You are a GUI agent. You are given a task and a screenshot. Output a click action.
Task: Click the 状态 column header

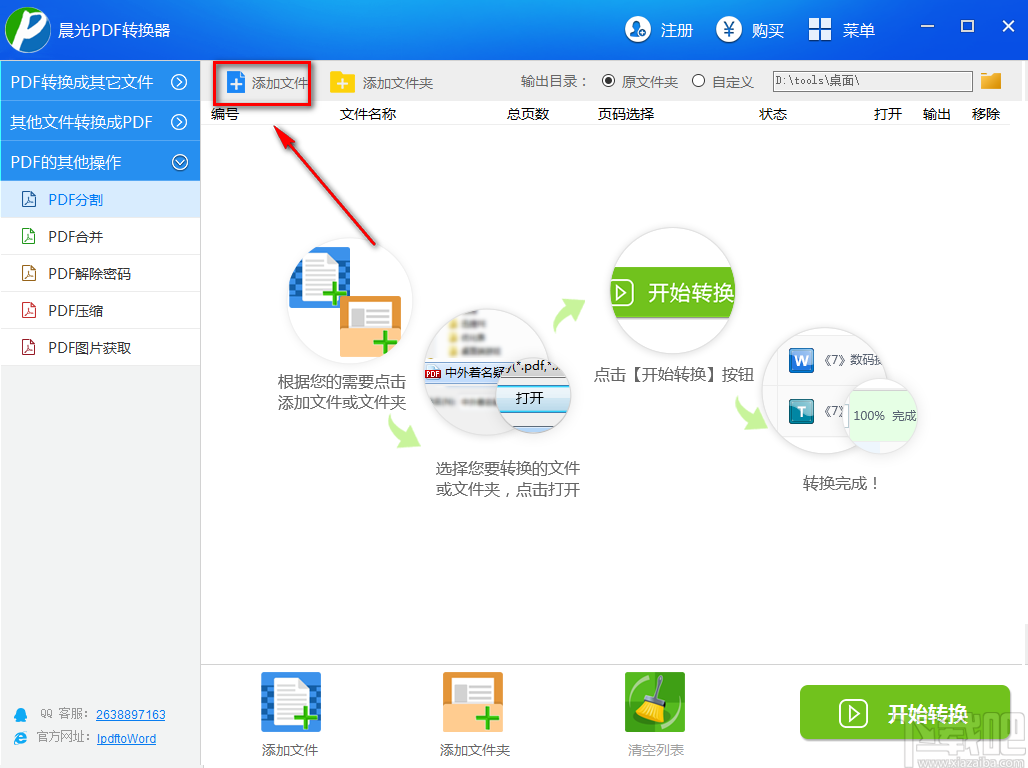coord(773,113)
